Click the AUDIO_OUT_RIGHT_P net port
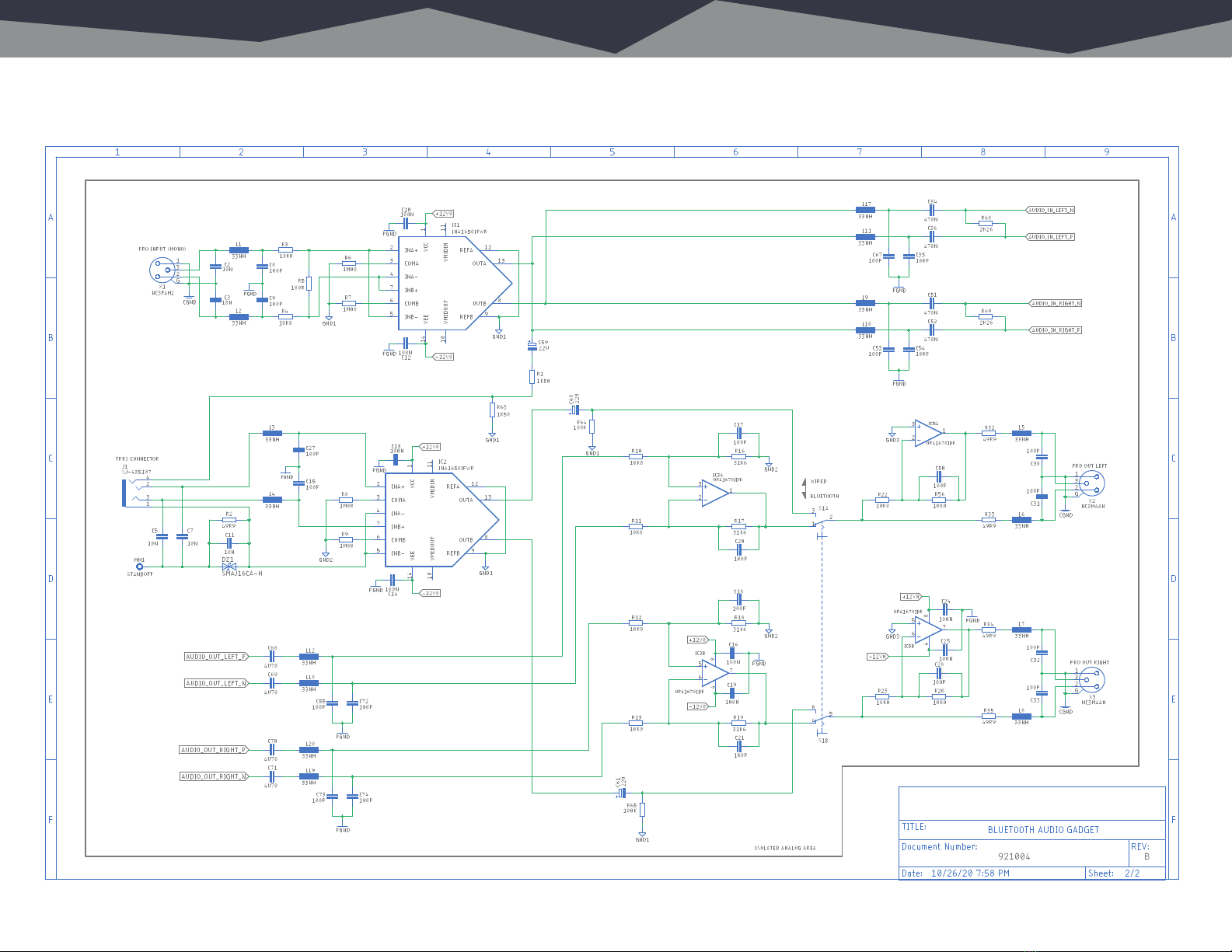The image size is (1232, 952). (x=214, y=750)
